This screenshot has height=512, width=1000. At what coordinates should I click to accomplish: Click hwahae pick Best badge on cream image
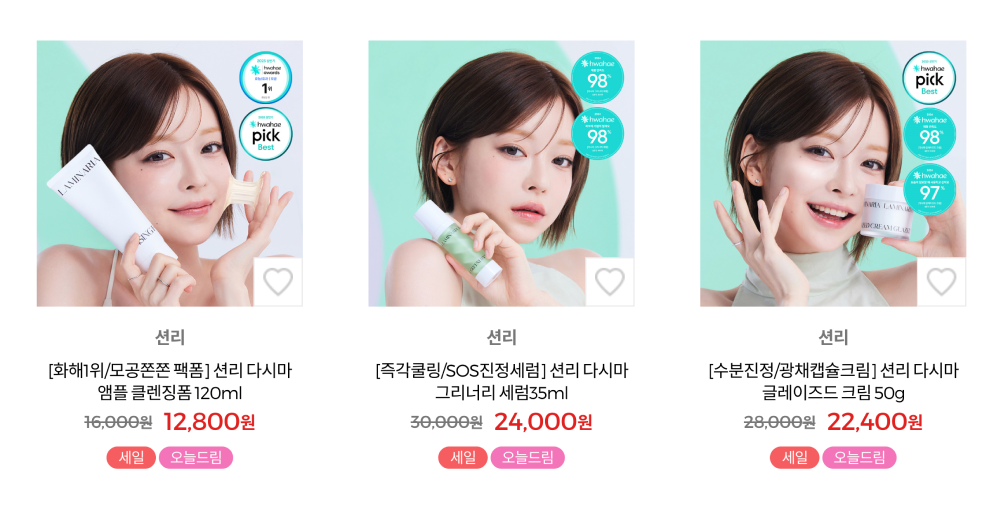pyautogui.click(x=929, y=78)
